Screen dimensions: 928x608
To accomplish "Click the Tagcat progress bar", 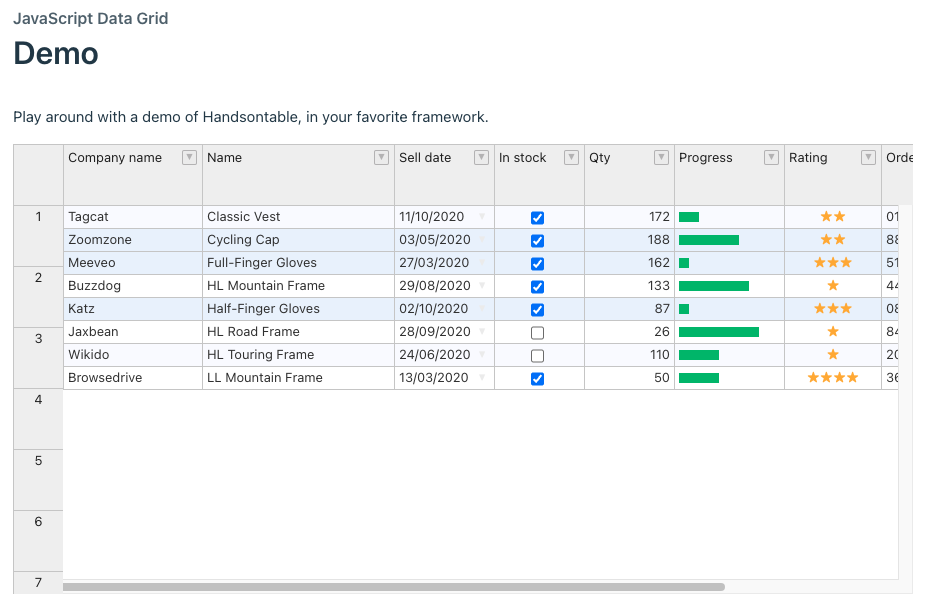I will pyautogui.click(x=689, y=217).
